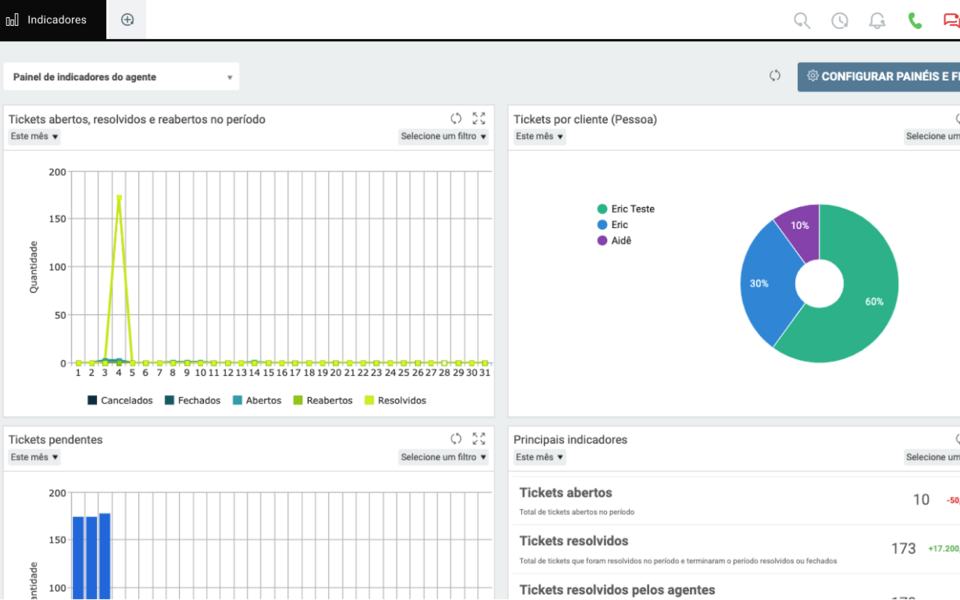The height and width of the screenshot is (600, 960).
Task: Toggle Cancelados series in chart legend
Action: (x=120, y=400)
